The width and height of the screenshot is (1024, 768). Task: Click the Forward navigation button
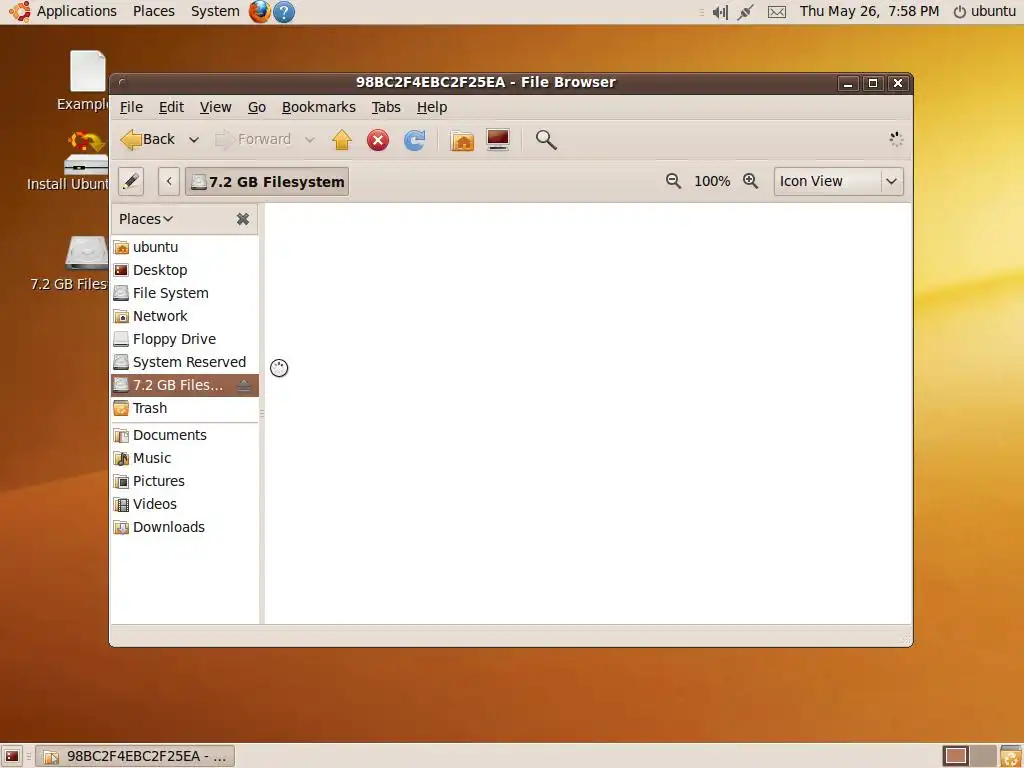coord(253,140)
